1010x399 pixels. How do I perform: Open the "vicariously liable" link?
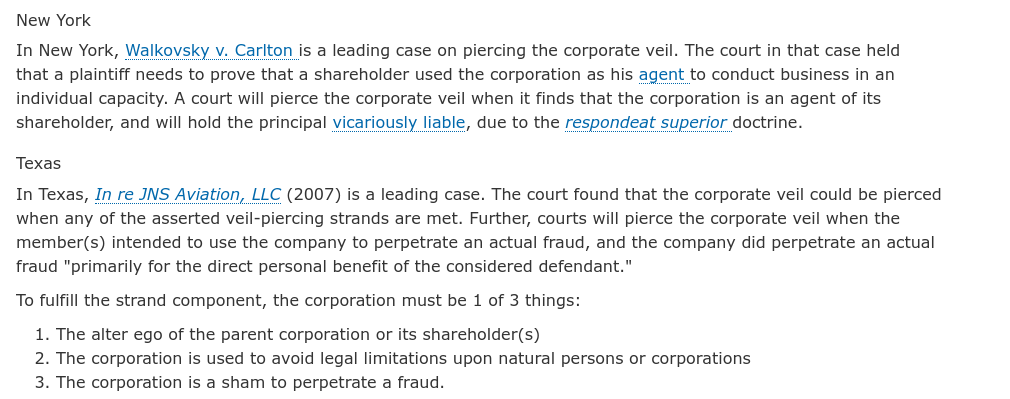pyautogui.click(x=399, y=122)
